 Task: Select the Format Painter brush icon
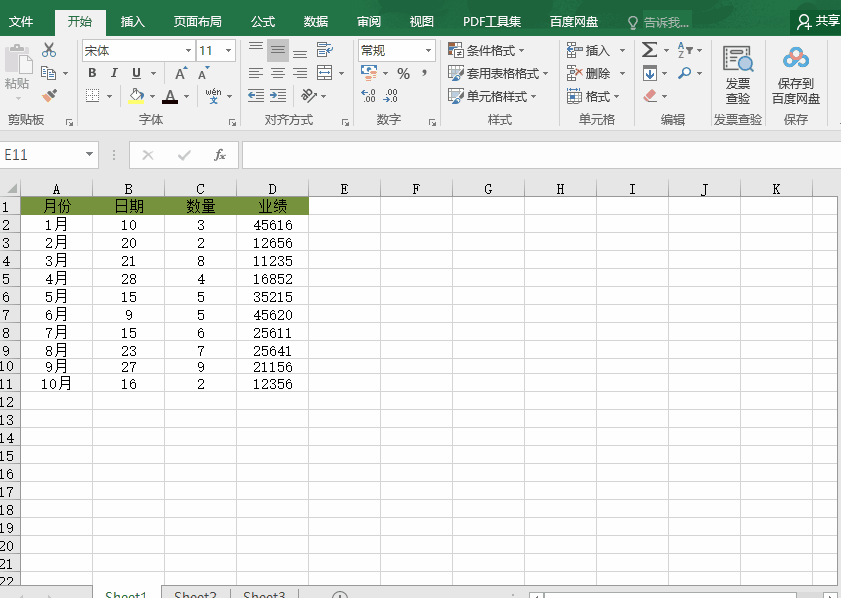(49, 96)
